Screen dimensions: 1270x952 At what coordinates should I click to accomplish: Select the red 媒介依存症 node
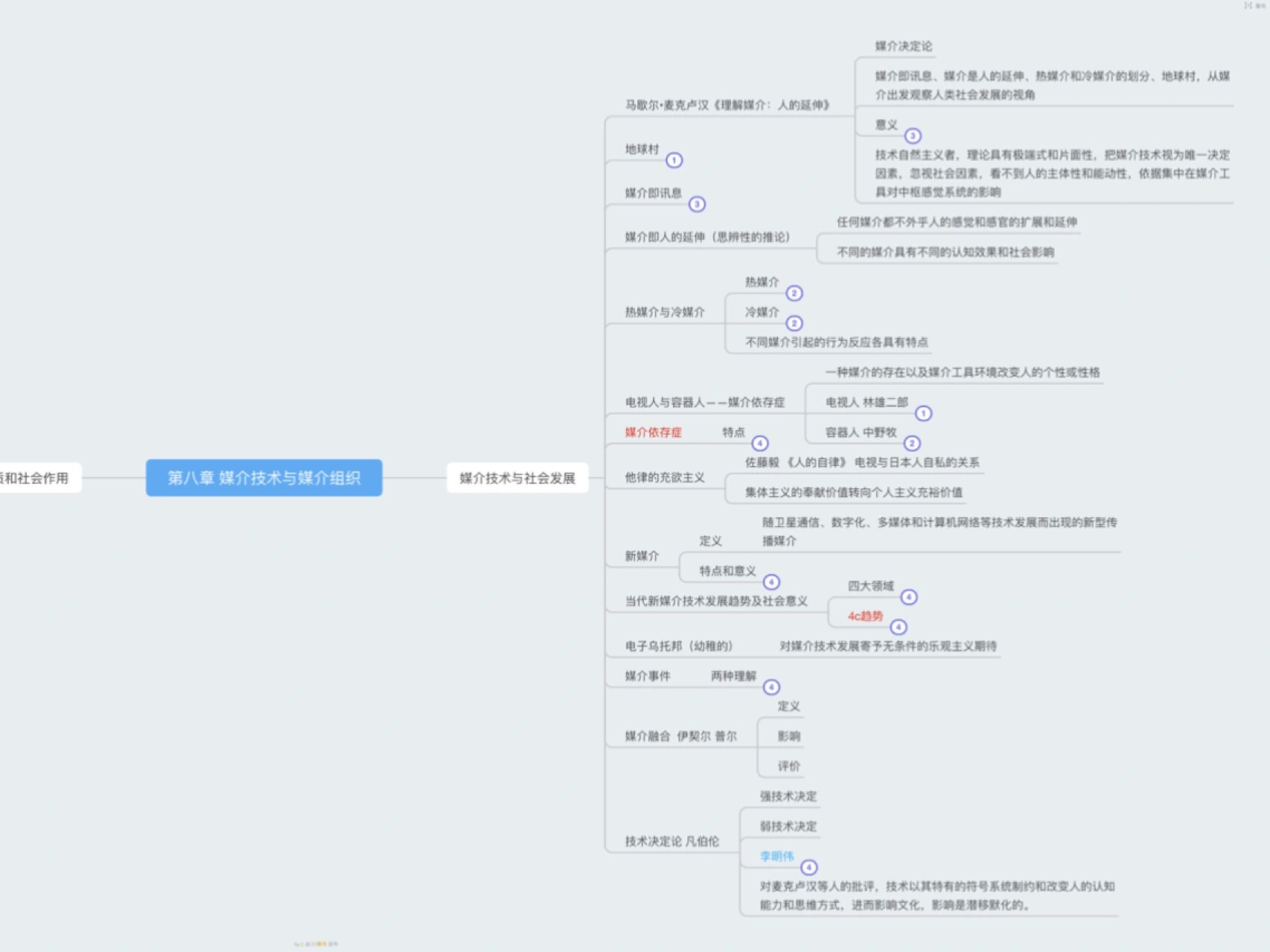pos(653,432)
